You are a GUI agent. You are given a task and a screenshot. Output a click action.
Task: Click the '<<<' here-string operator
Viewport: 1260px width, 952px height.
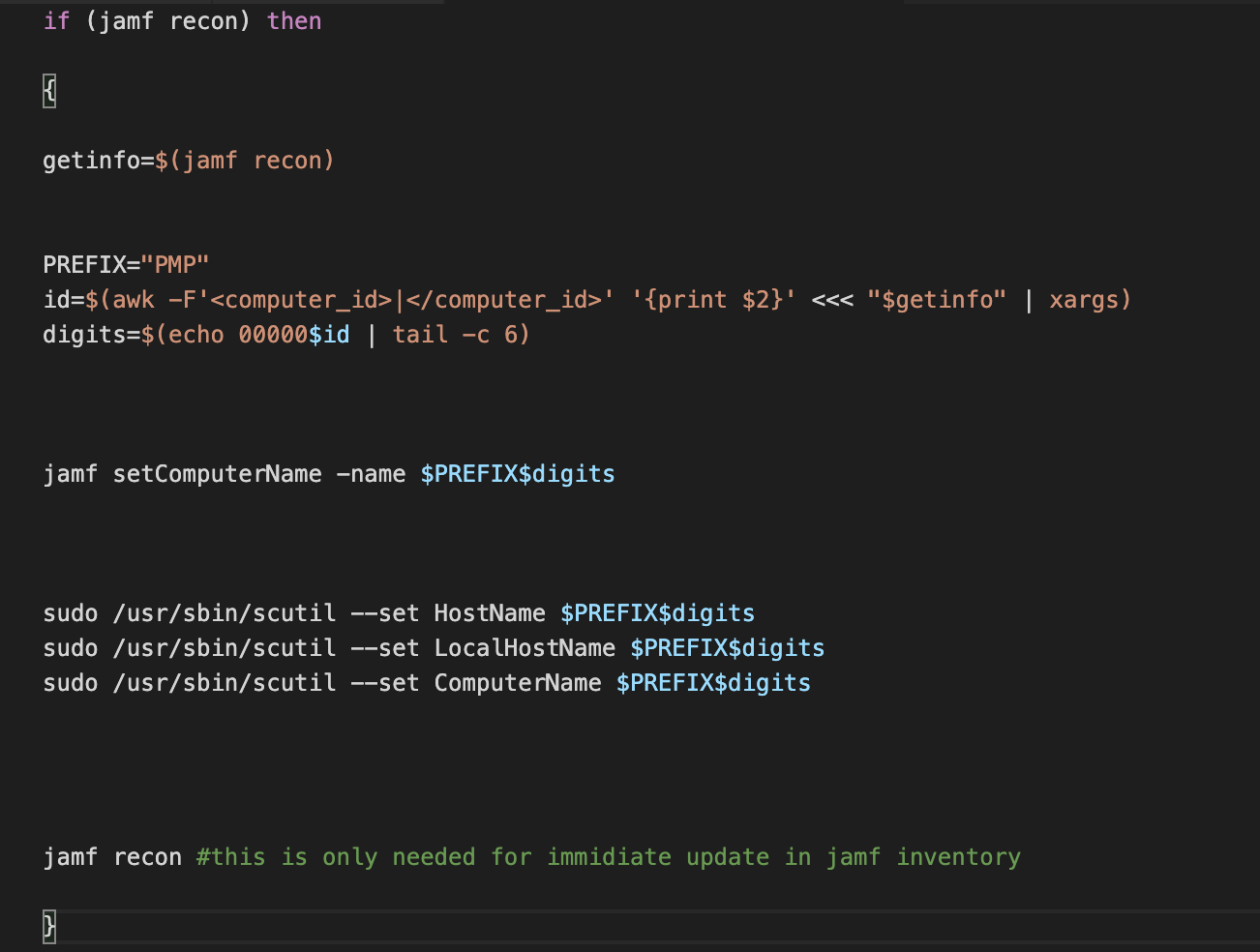pyautogui.click(x=832, y=300)
